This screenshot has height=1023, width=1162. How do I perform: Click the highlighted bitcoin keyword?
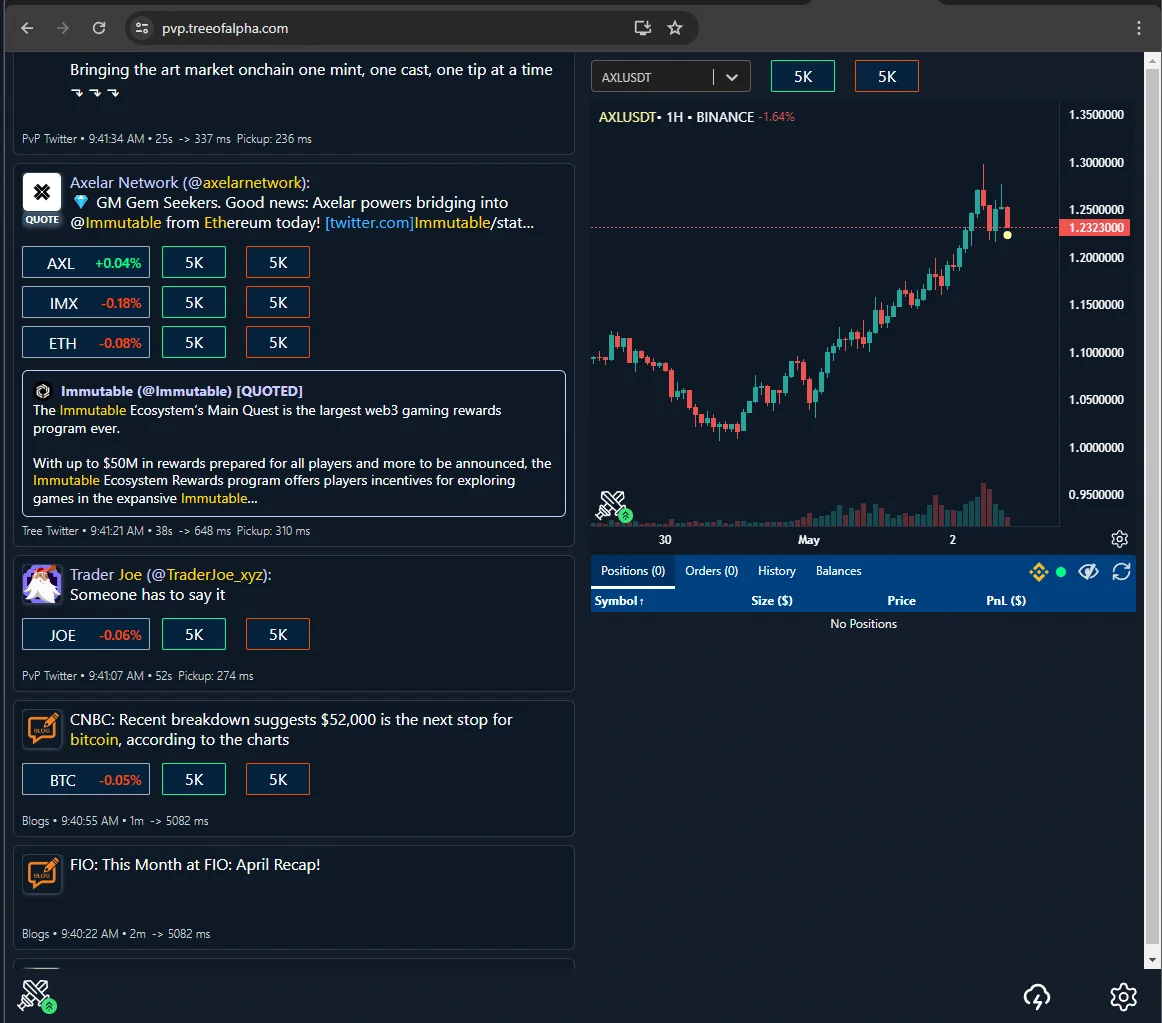point(94,740)
